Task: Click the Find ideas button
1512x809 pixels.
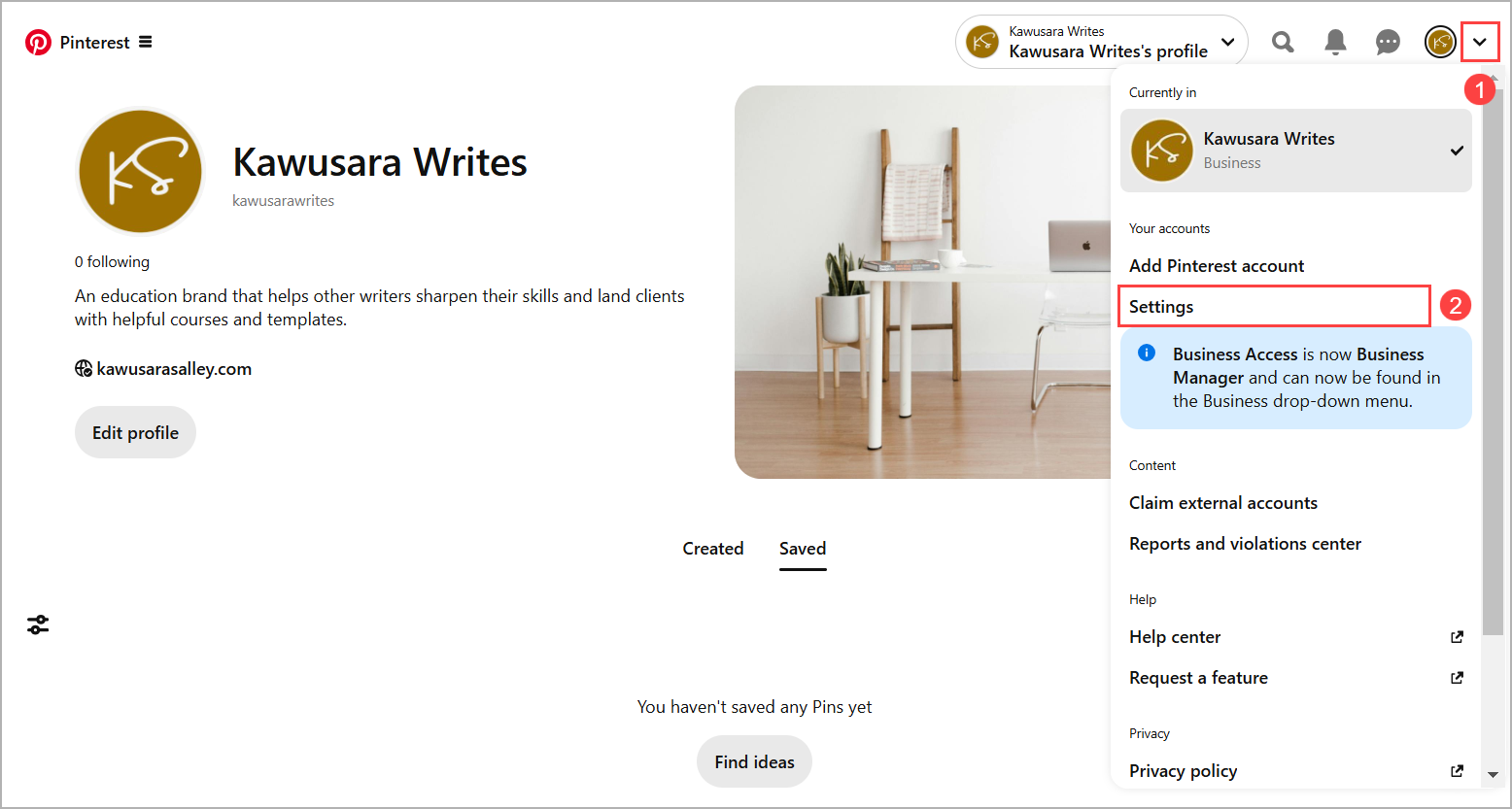Action: coord(754,761)
